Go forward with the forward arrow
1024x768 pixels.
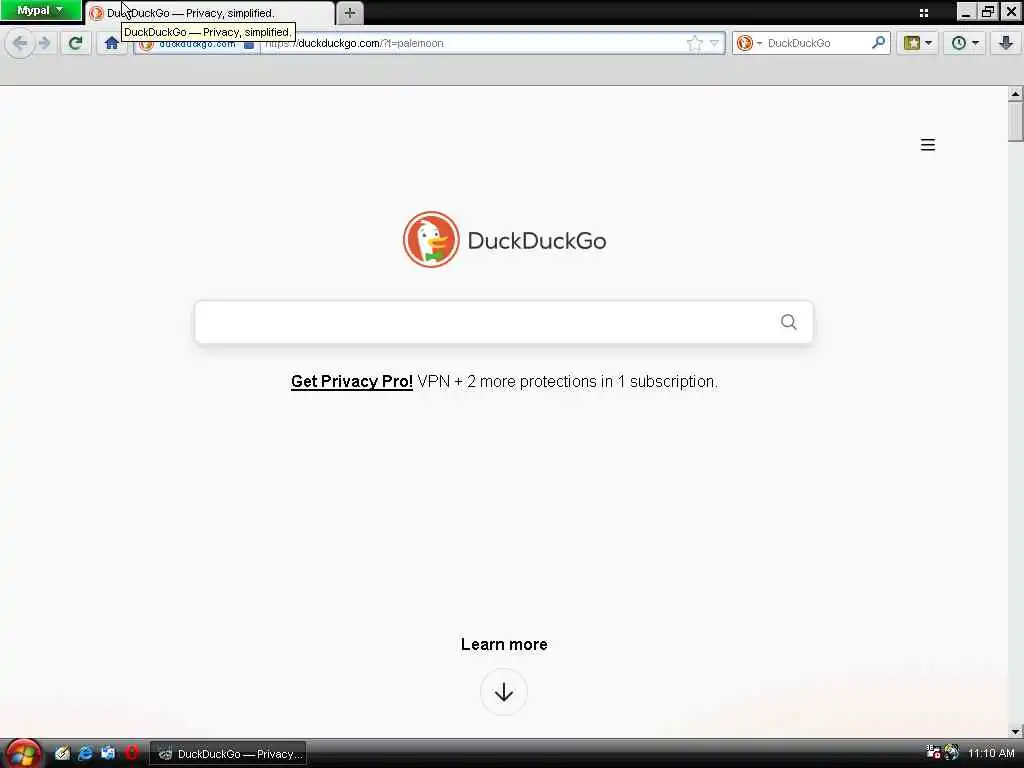44,43
